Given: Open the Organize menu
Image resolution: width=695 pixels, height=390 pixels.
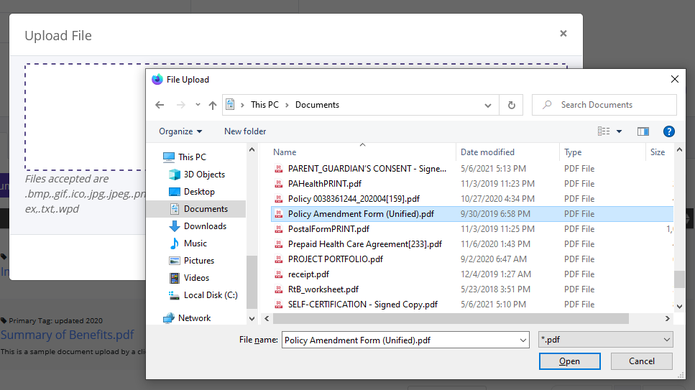Looking at the screenshot, I should pyautogui.click(x=180, y=132).
